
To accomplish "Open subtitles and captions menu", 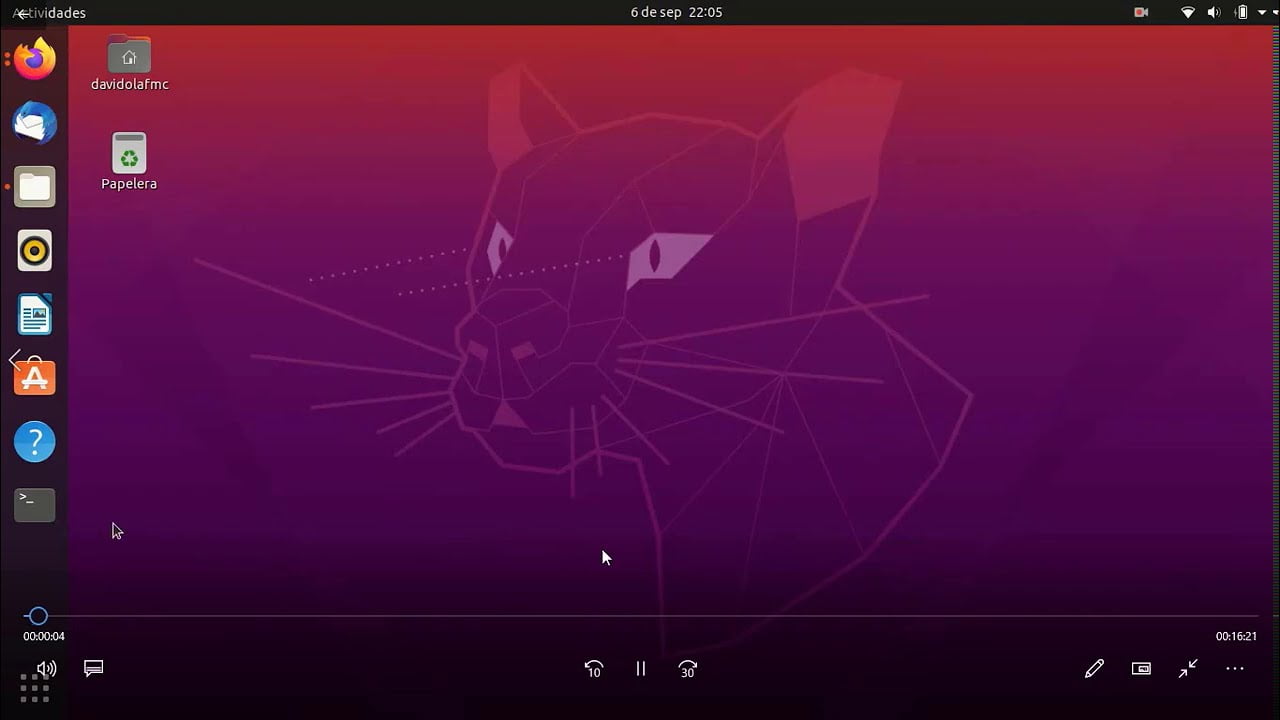I will click(x=93, y=668).
